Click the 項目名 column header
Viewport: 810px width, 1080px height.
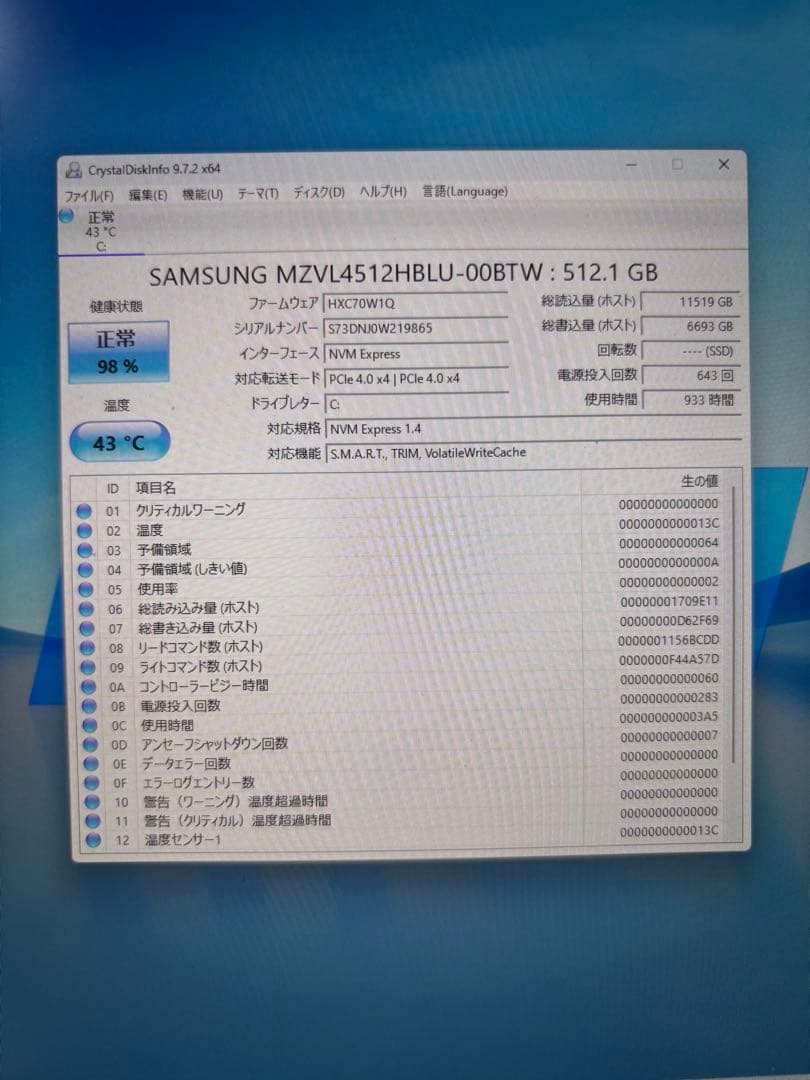pos(155,488)
